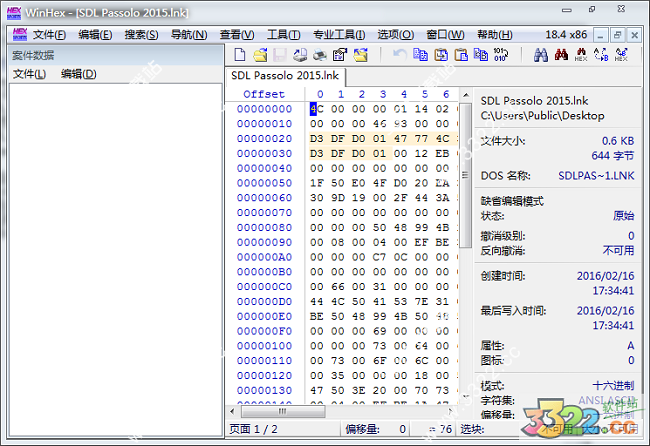Click offset row 000000D0
The image size is (650, 446).
point(264,301)
